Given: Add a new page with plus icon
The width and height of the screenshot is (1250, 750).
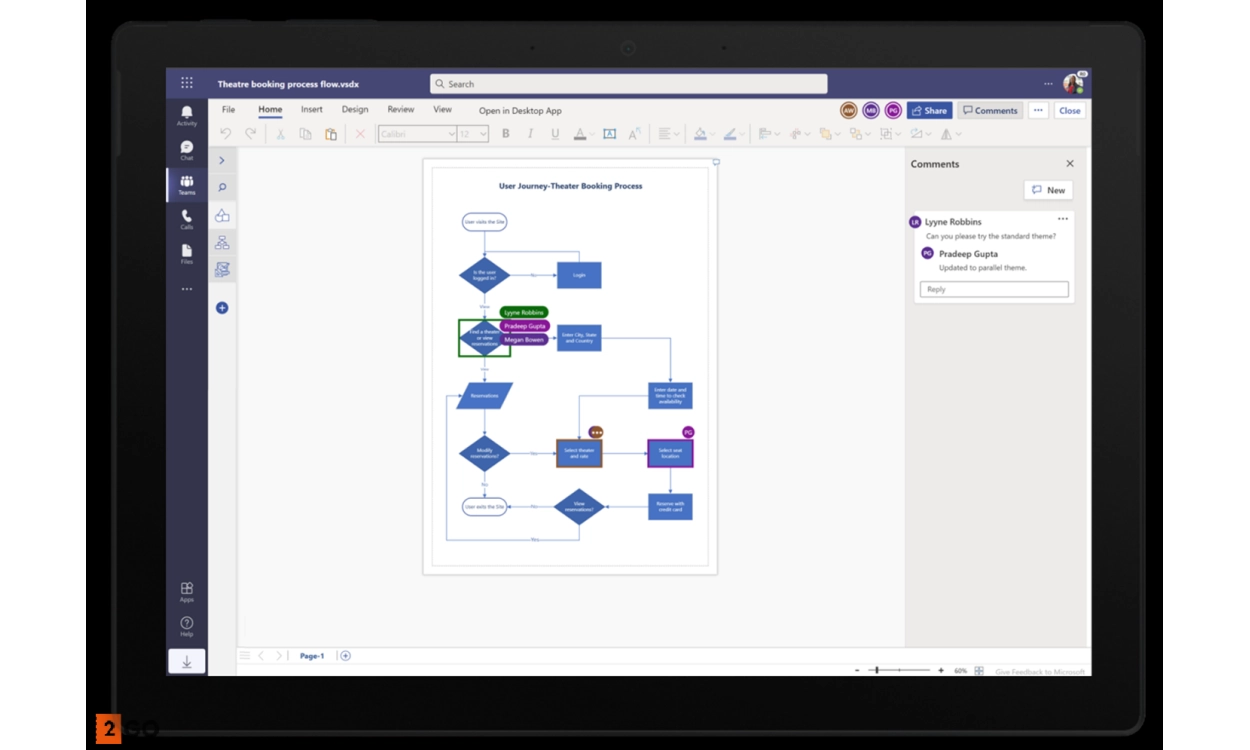Looking at the screenshot, I should point(346,656).
